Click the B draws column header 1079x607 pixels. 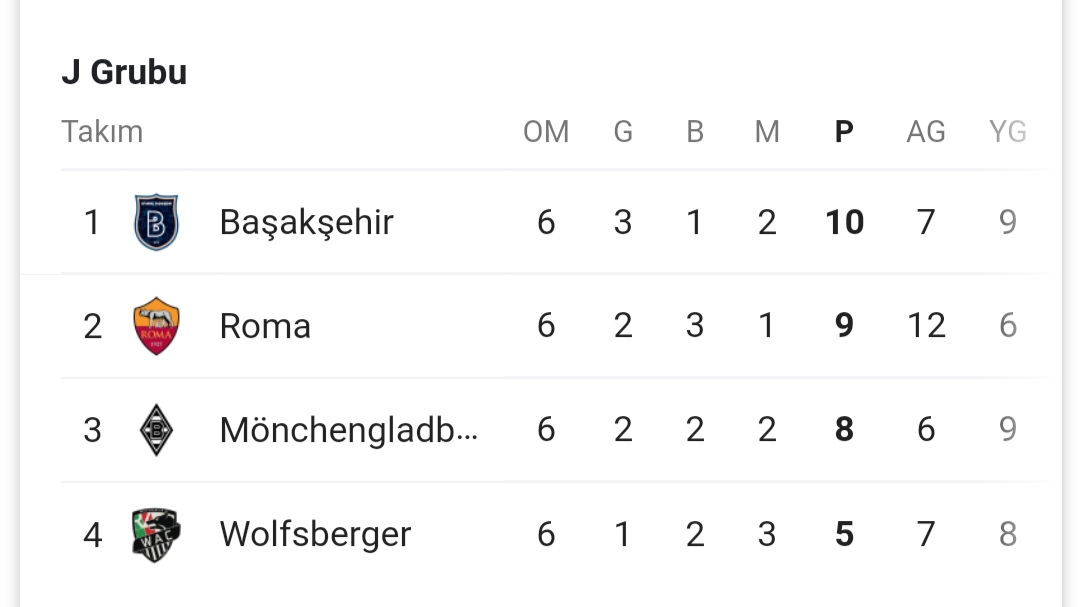click(x=695, y=131)
